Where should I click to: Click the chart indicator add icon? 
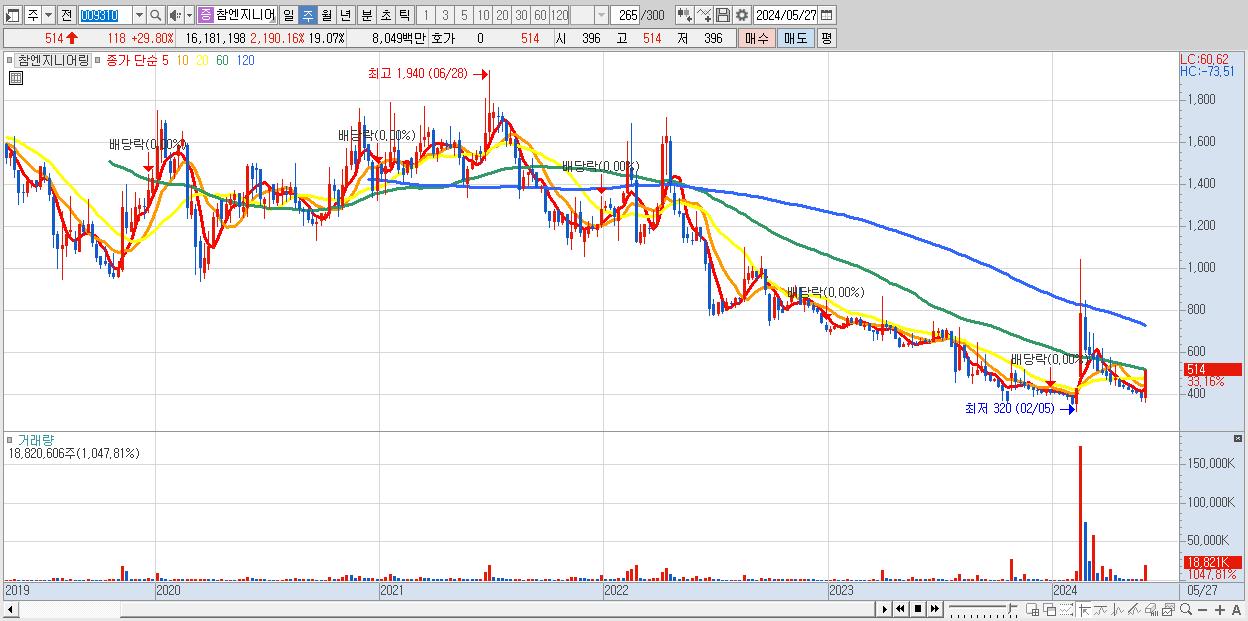(x=685, y=15)
